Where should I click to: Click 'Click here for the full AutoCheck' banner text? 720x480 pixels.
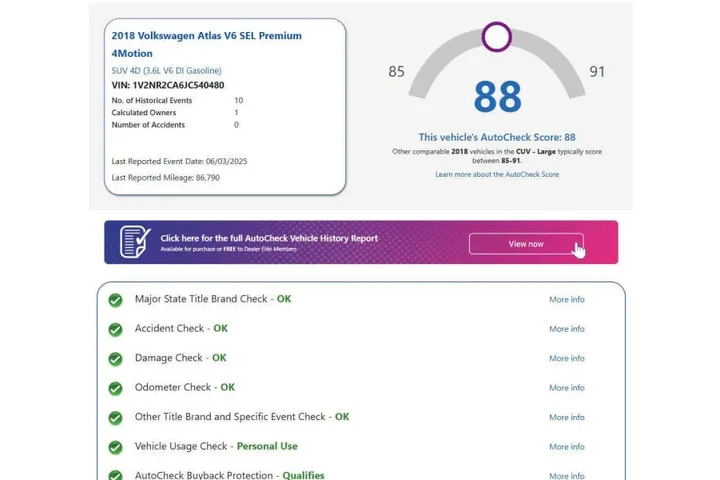point(269,238)
